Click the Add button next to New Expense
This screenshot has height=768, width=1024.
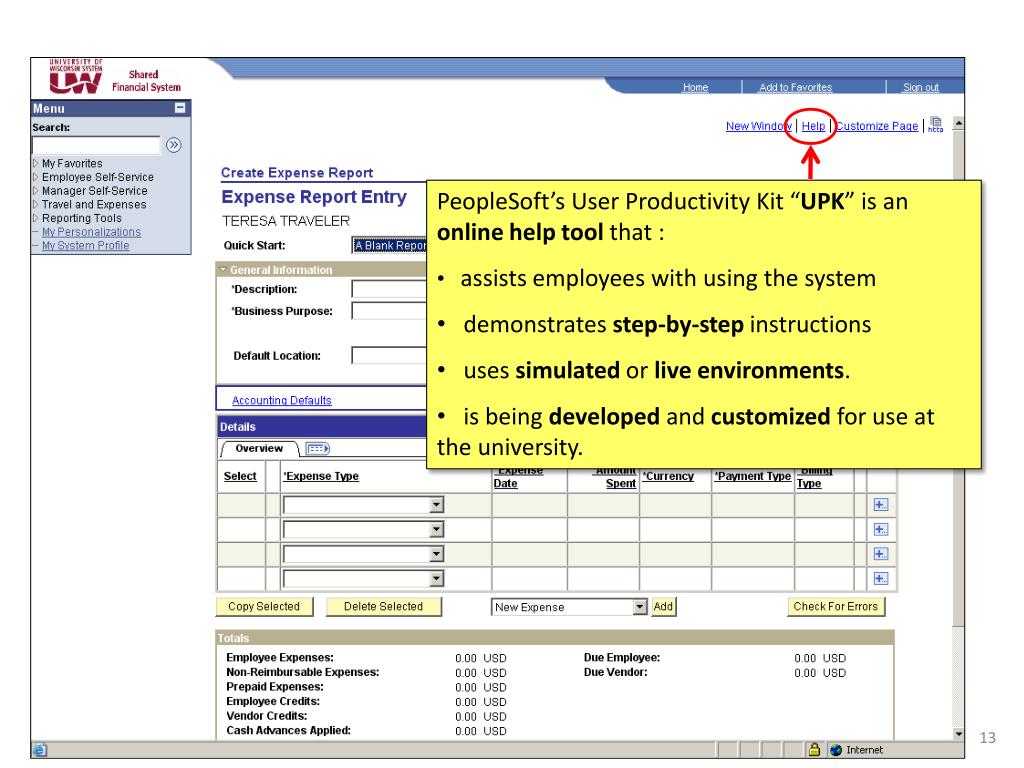click(x=663, y=607)
